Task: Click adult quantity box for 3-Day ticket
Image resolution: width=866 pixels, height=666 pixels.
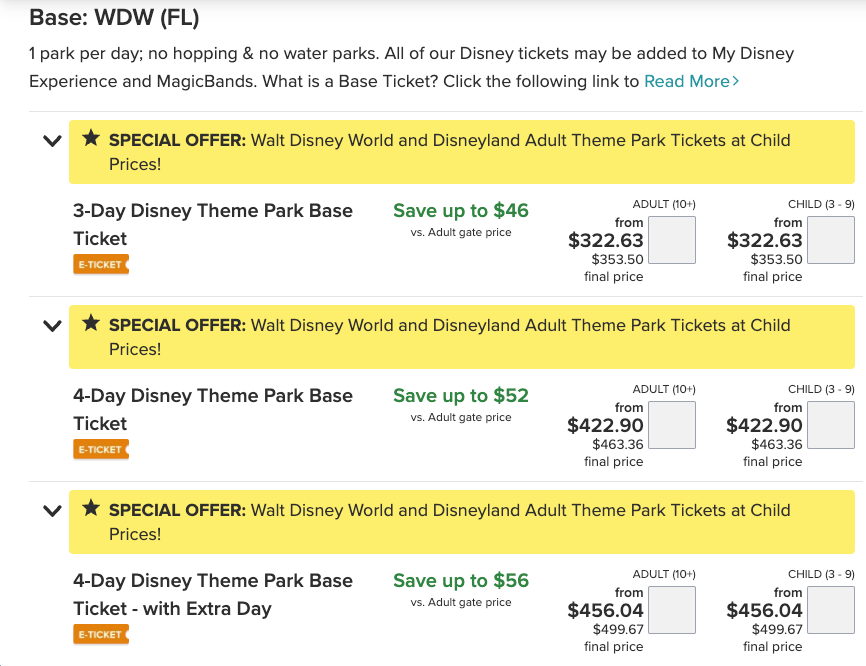Action: 672,240
